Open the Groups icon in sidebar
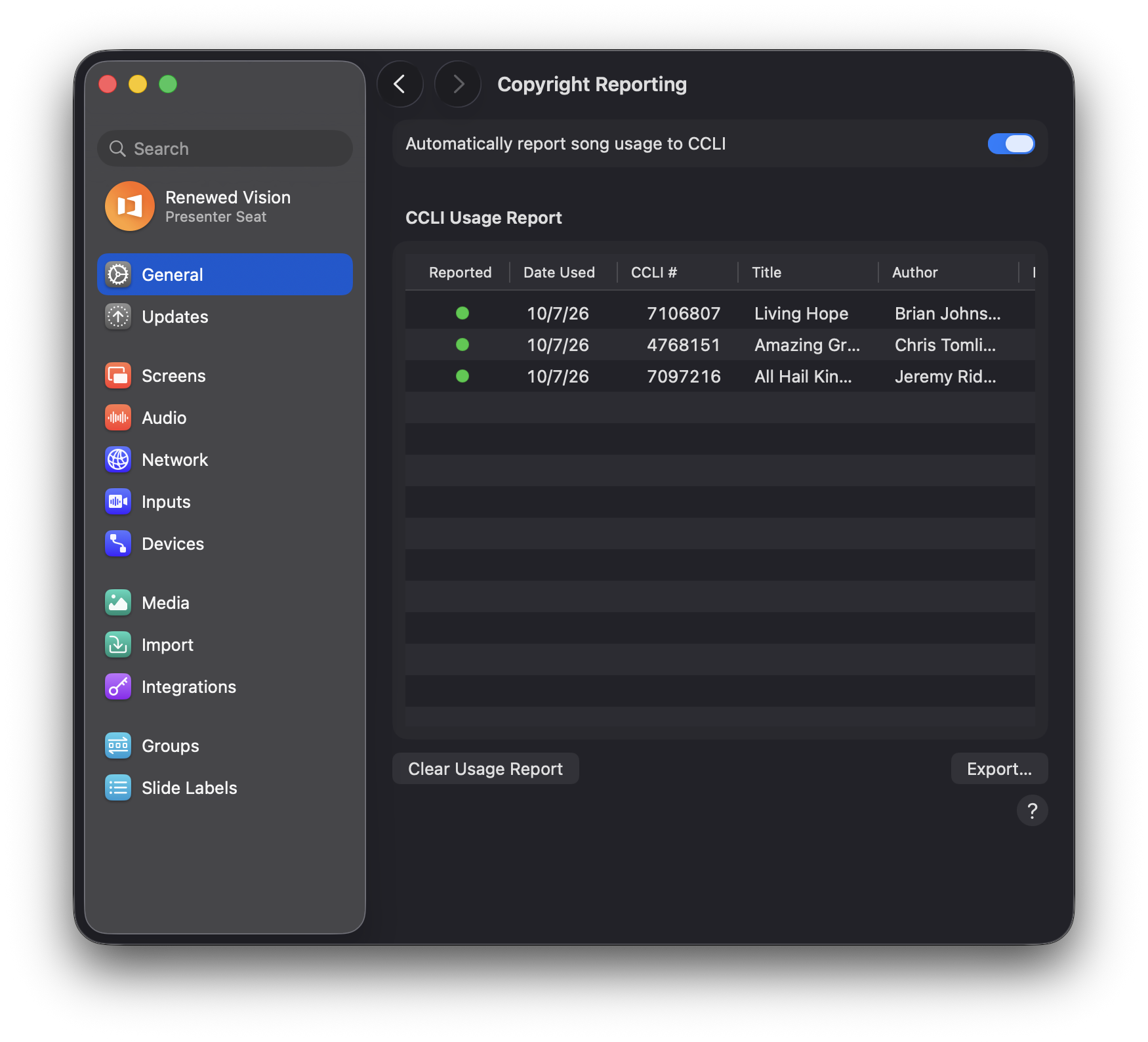The width and height of the screenshot is (1148, 1042). tap(118, 745)
